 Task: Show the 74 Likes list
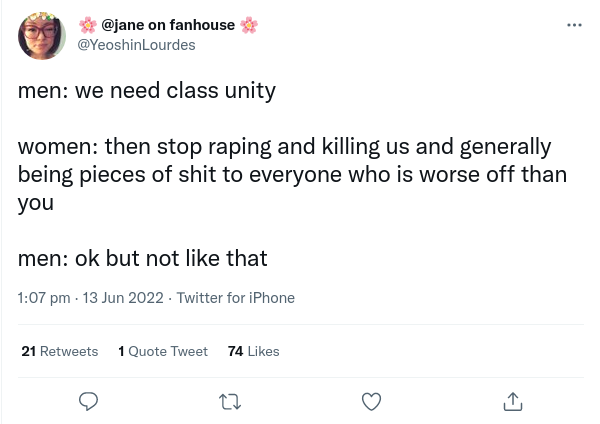click(254, 351)
